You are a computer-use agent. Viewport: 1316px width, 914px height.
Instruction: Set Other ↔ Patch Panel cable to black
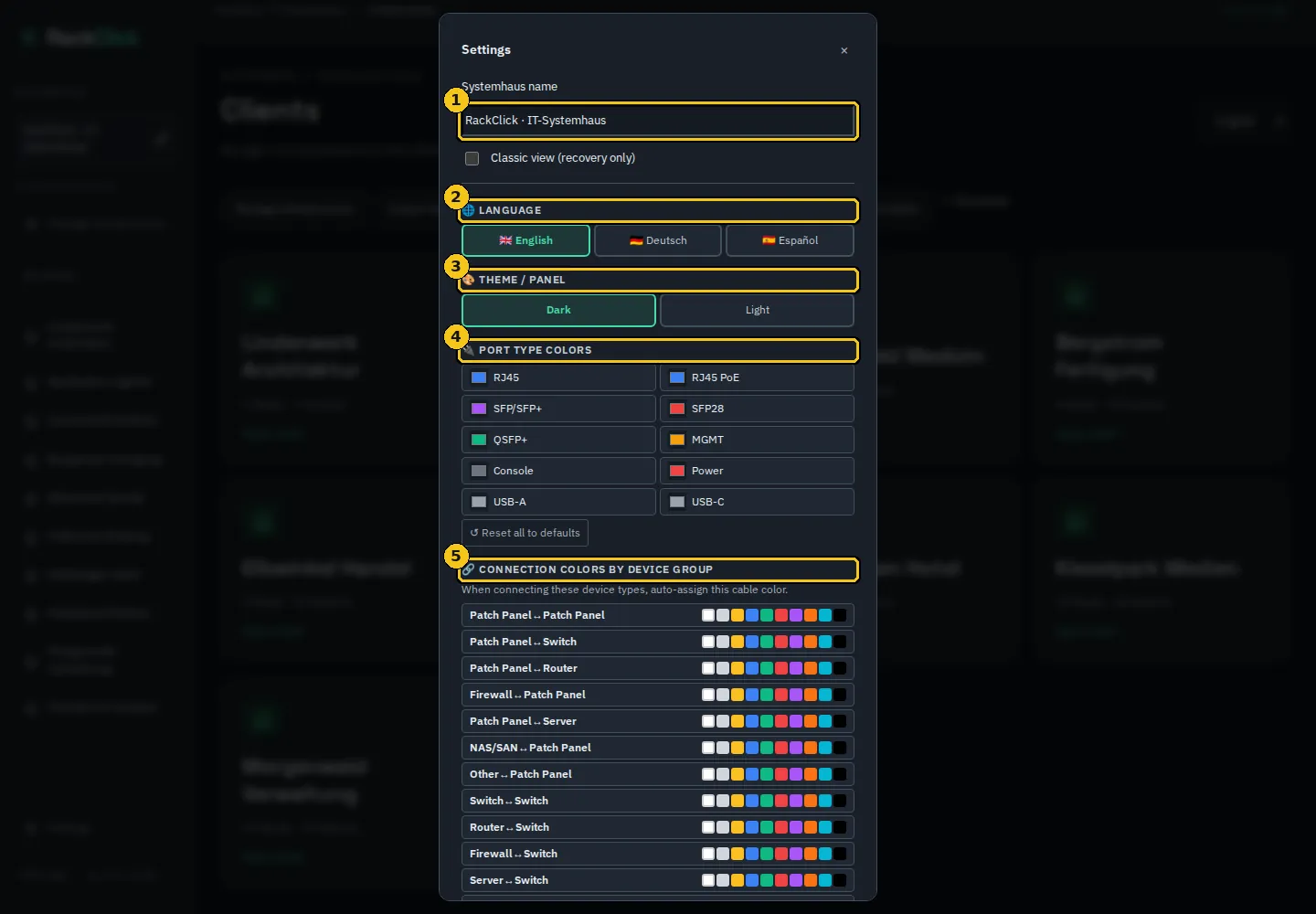840,774
